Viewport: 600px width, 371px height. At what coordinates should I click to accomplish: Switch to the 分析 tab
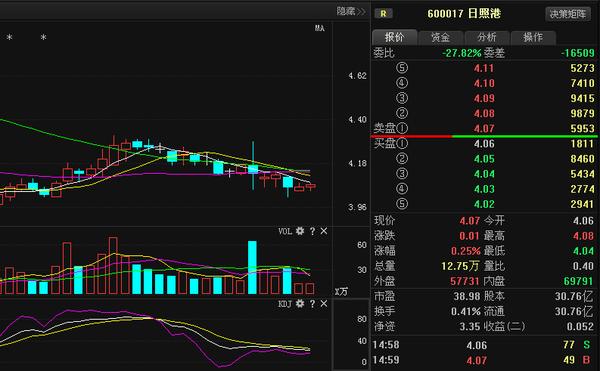(x=487, y=37)
